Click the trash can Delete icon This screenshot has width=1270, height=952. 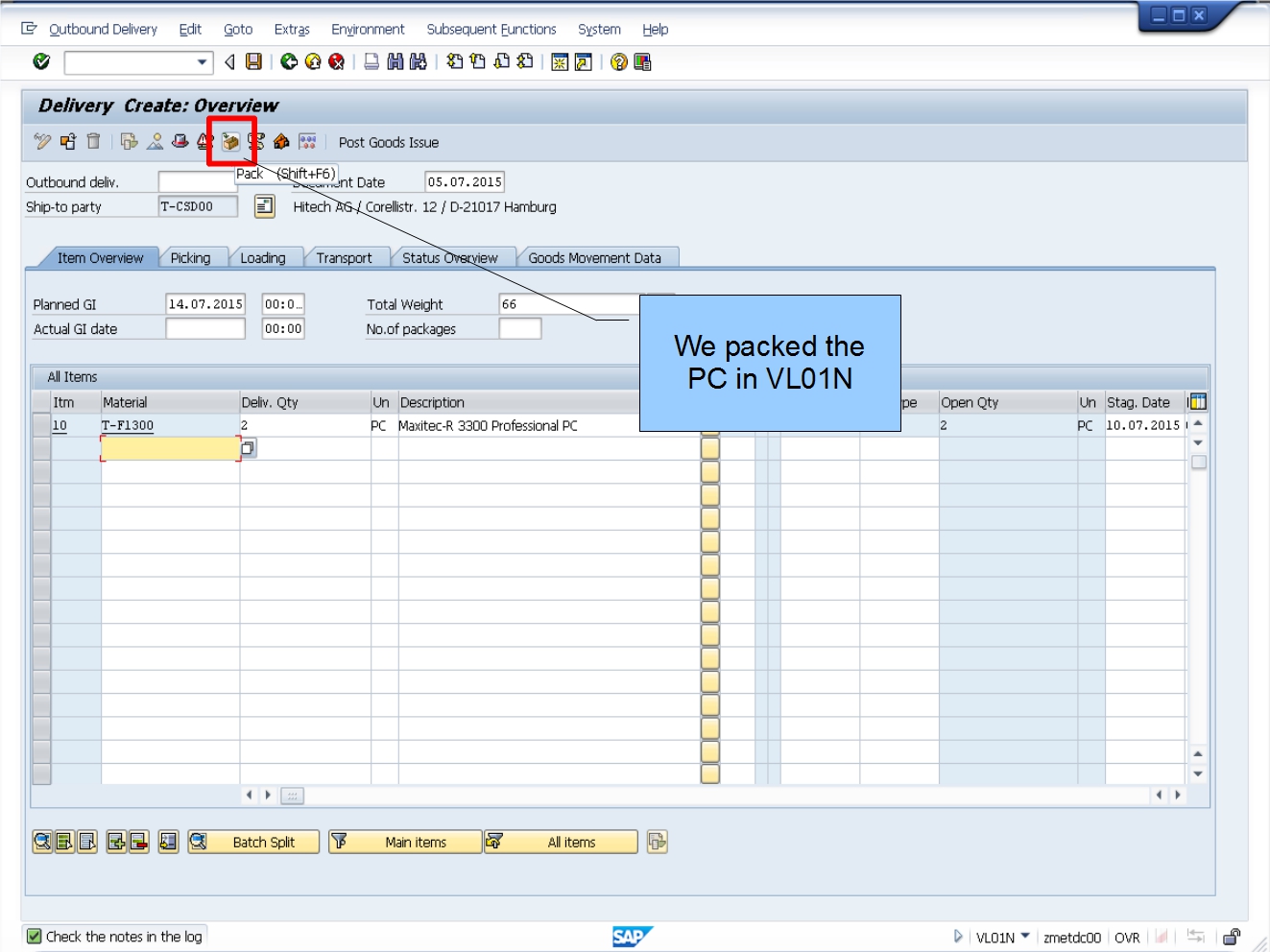click(93, 142)
